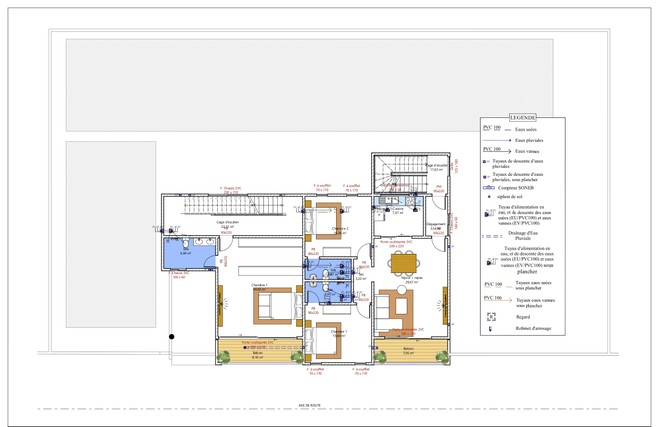The width and height of the screenshot is (659, 427).
Task: Click the top-right staircase block
Action: 399,174
